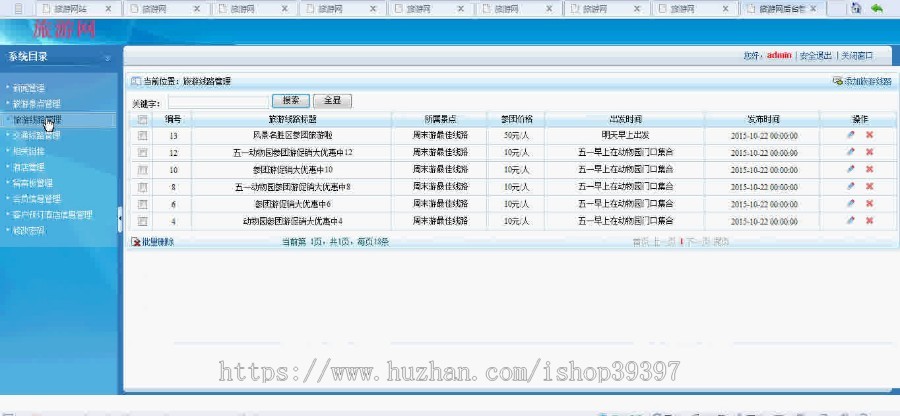Screen dimensions: 900x416
Task: Open 客户预订酒店信息管理 in the sidebar
Action: [x=52, y=215]
